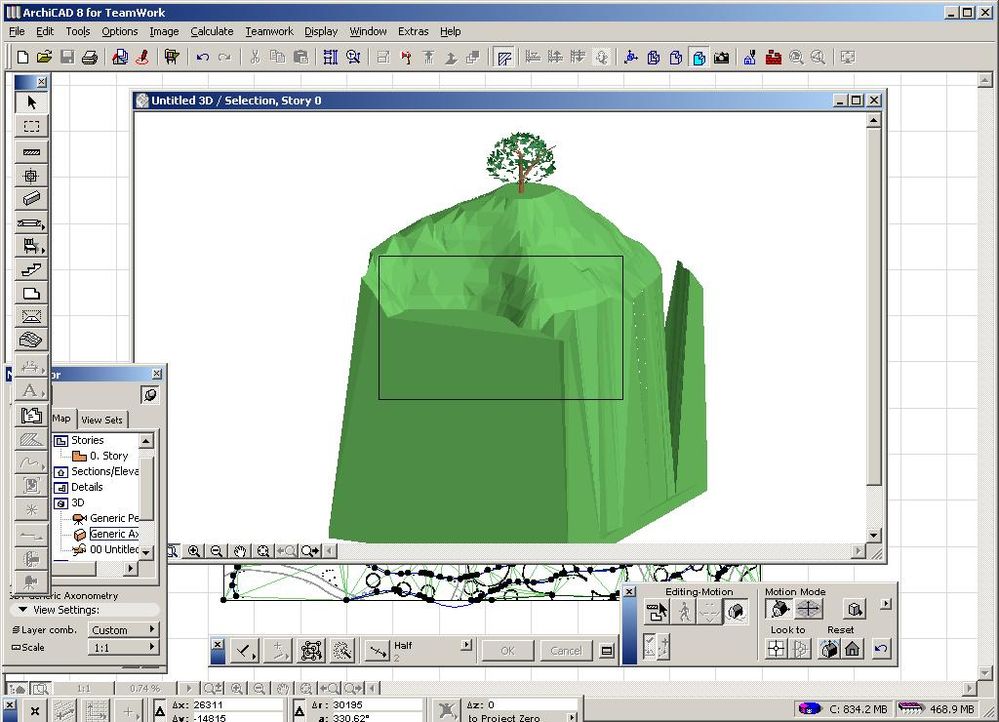Select the Marquee tool
Screen dimensions: 999x722
click(x=31, y=126)
